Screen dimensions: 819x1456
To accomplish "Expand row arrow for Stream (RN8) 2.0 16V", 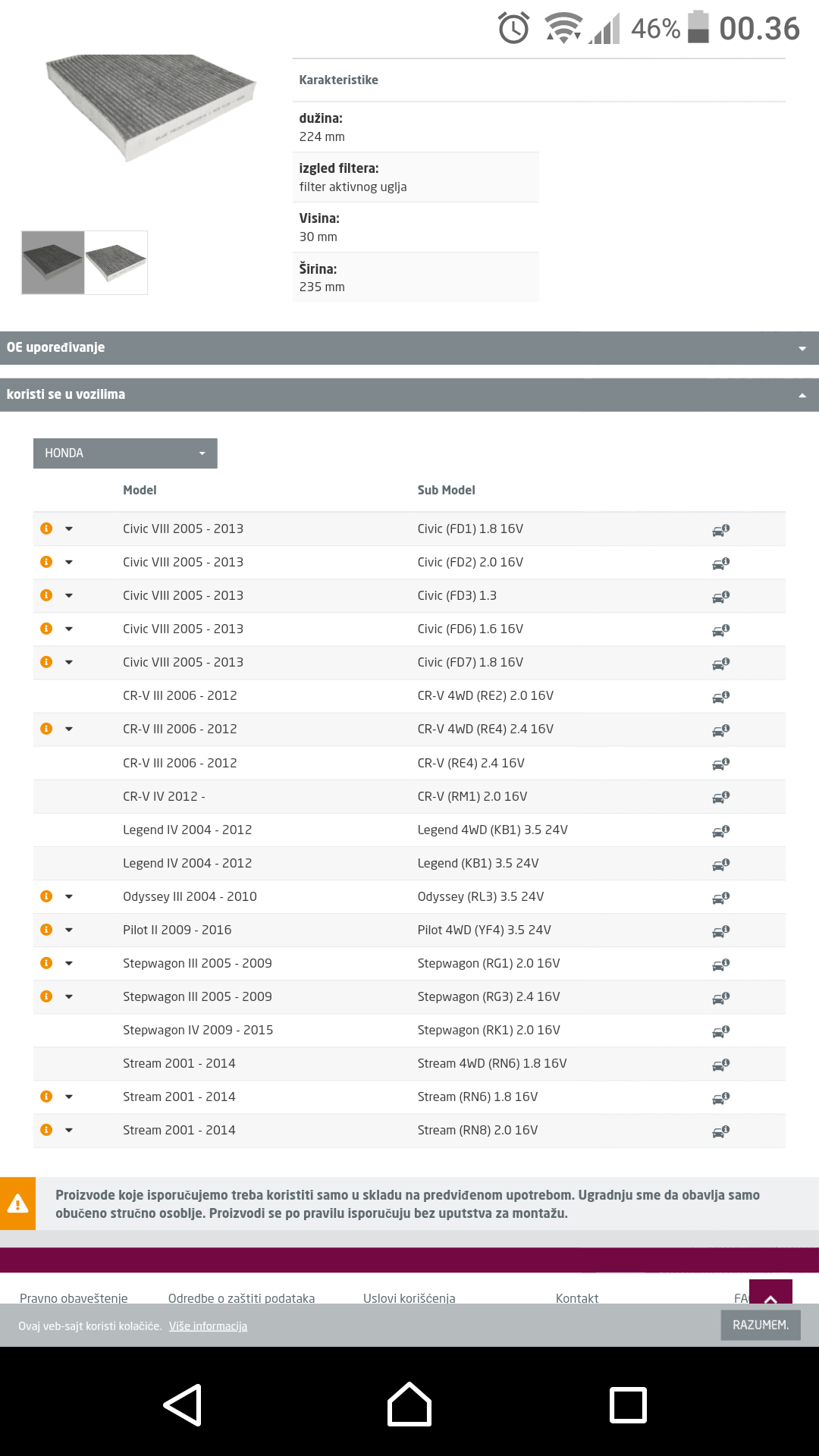I will tap(69, 1130).
